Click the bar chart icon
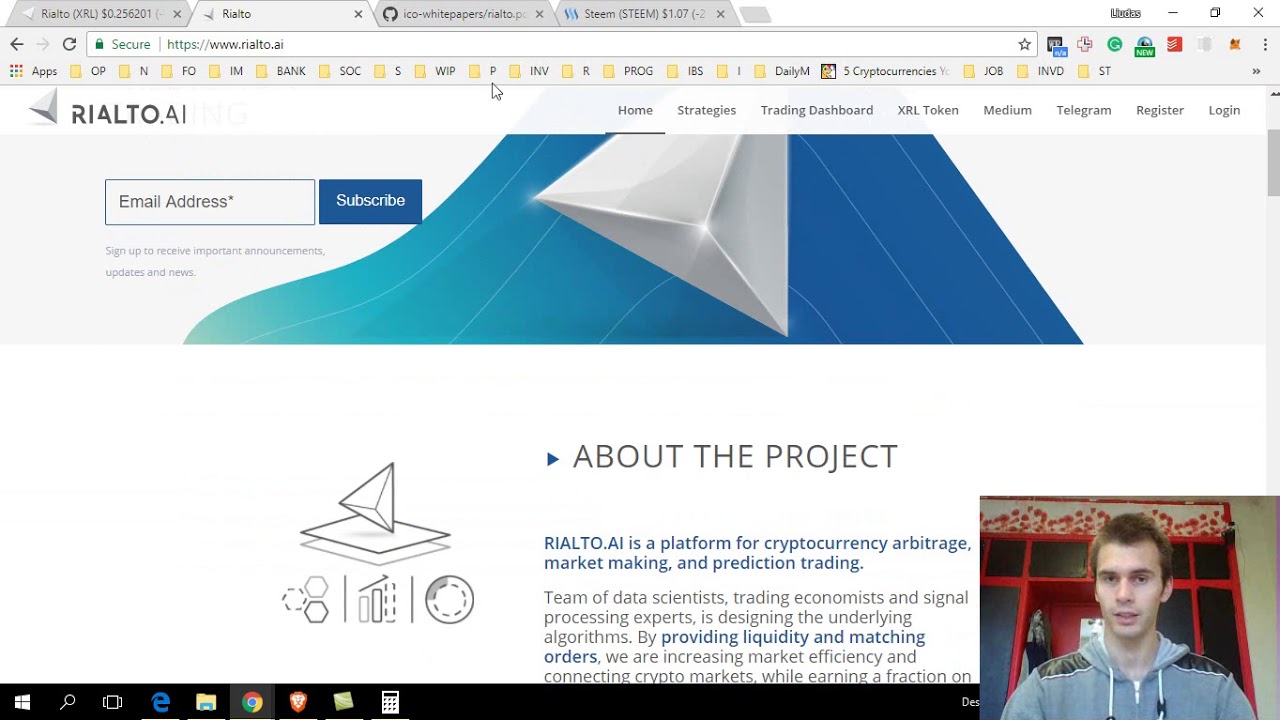The image size is (1280, 720). coord(377,600)
